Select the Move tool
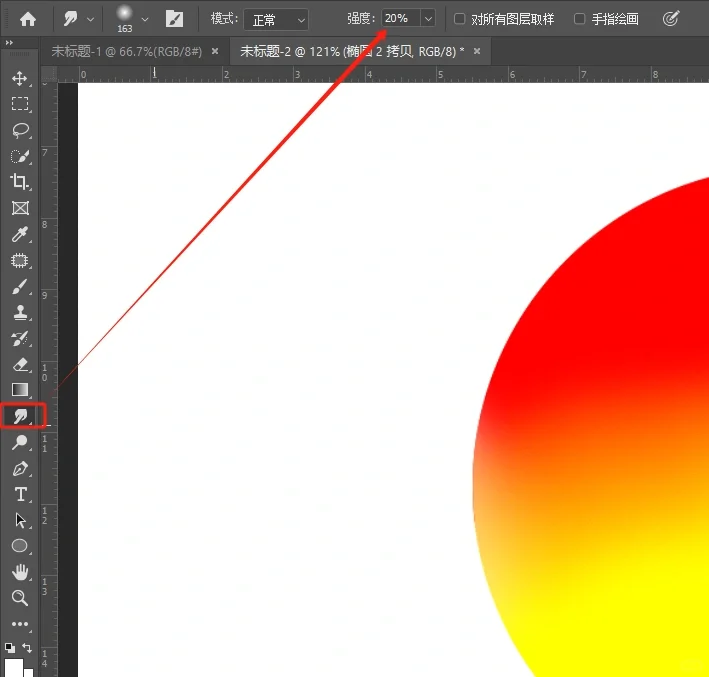 click(19, 78)
